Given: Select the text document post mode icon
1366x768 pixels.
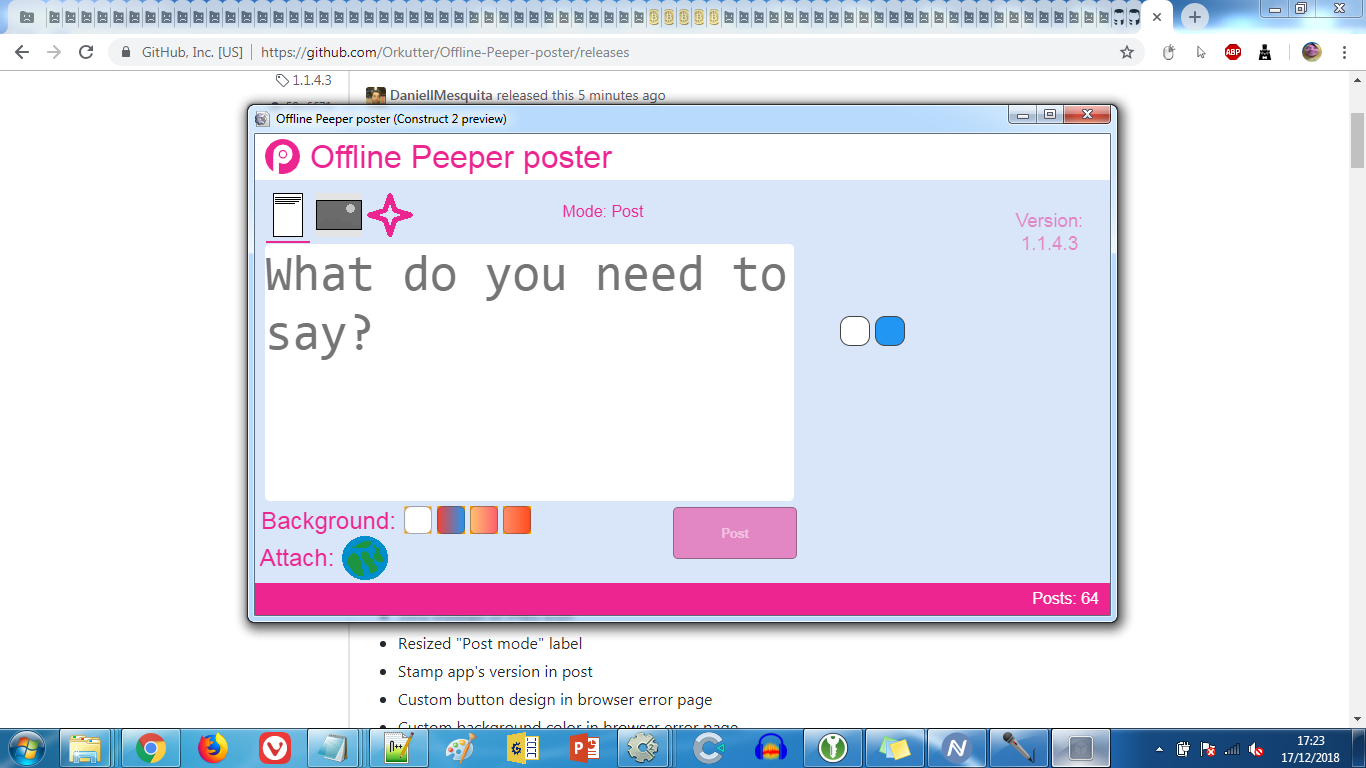Looking at the screenshot, I should pyautogui.click(x=288, y=215).
